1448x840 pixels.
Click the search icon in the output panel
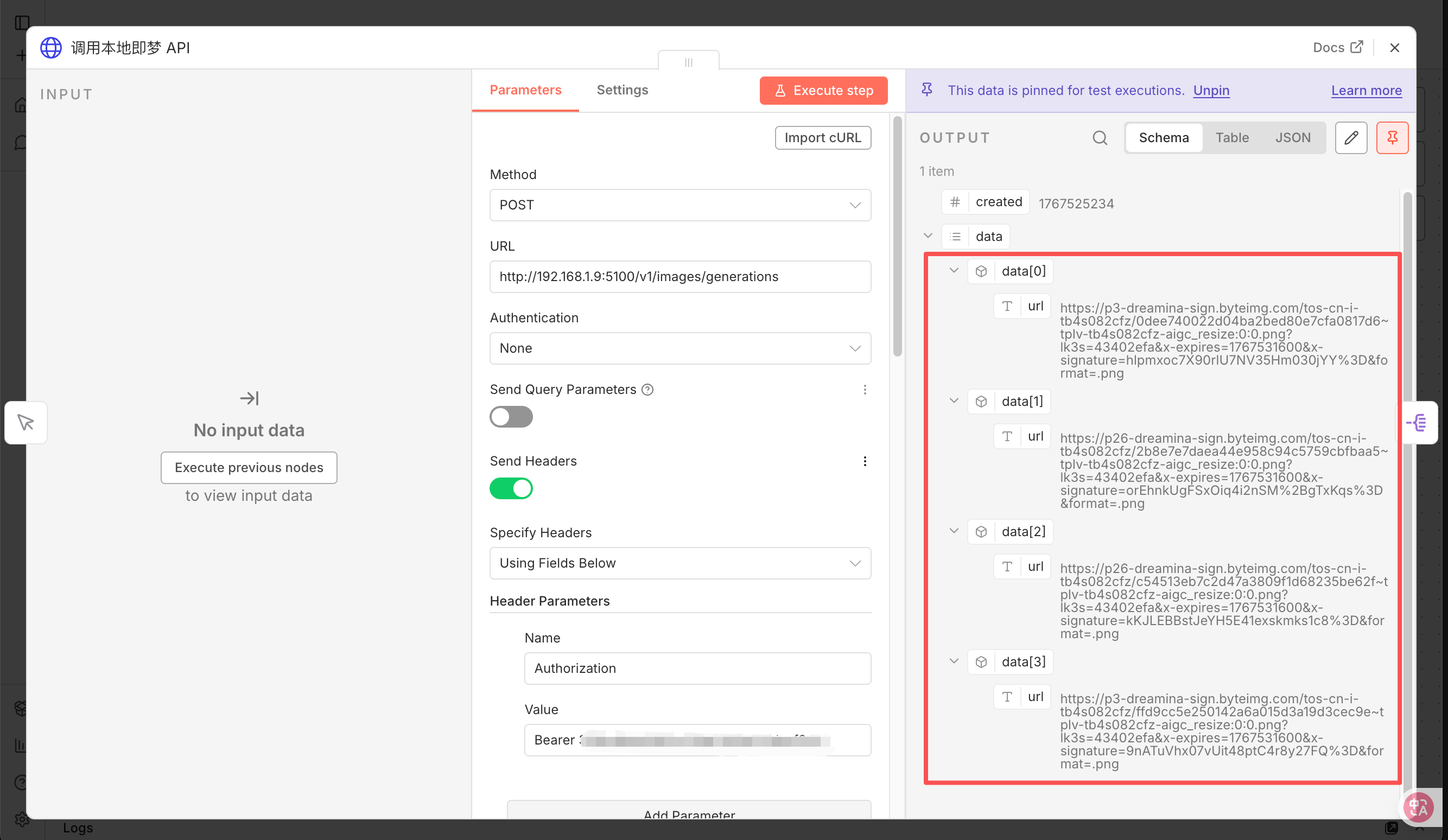point(1099,138)
